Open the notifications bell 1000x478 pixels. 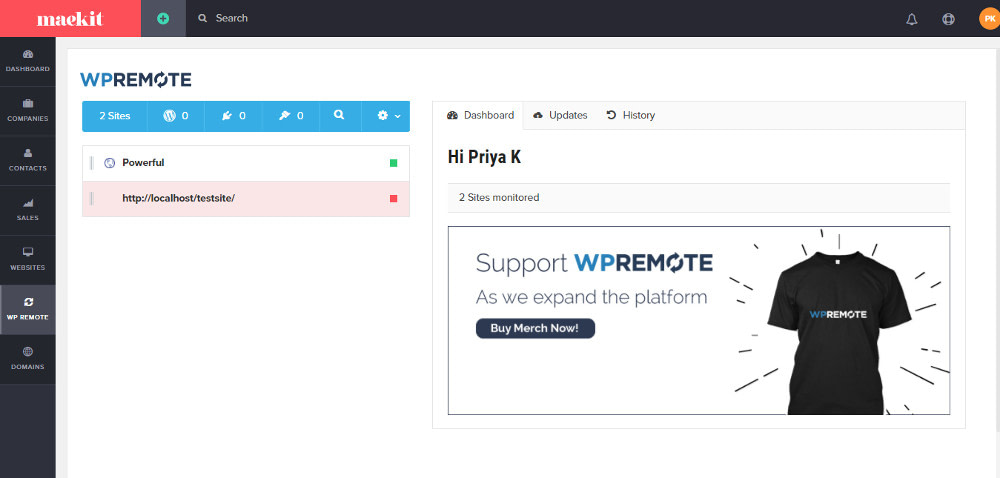coord(911,19)
